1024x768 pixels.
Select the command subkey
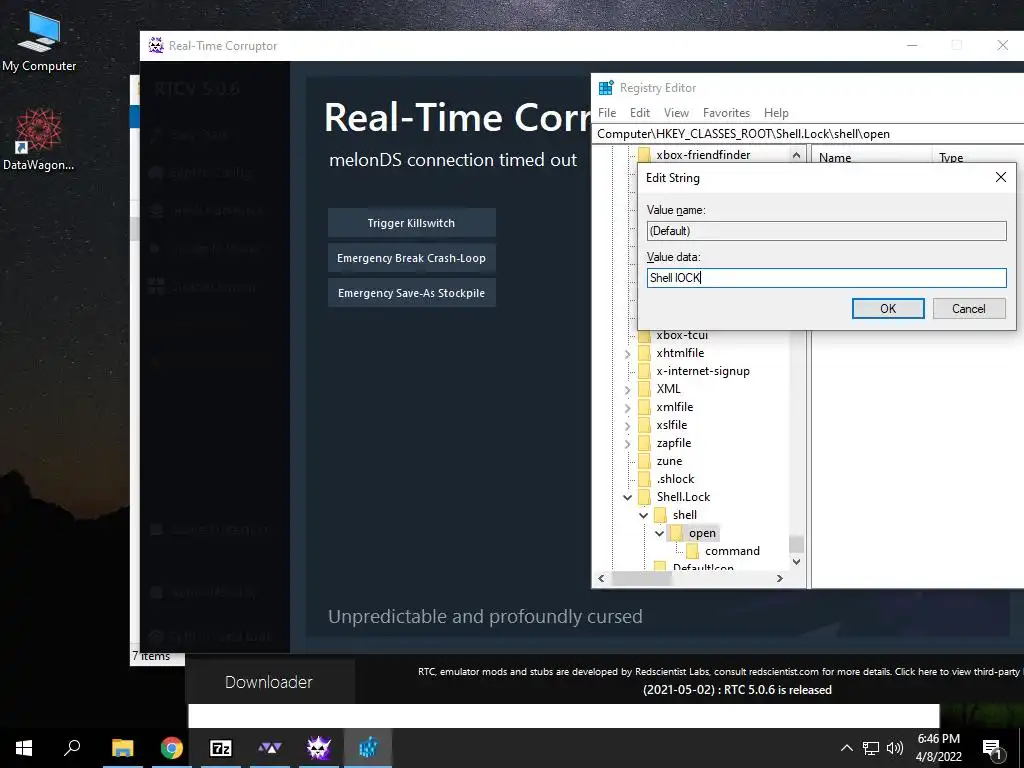tap(732, 551)
